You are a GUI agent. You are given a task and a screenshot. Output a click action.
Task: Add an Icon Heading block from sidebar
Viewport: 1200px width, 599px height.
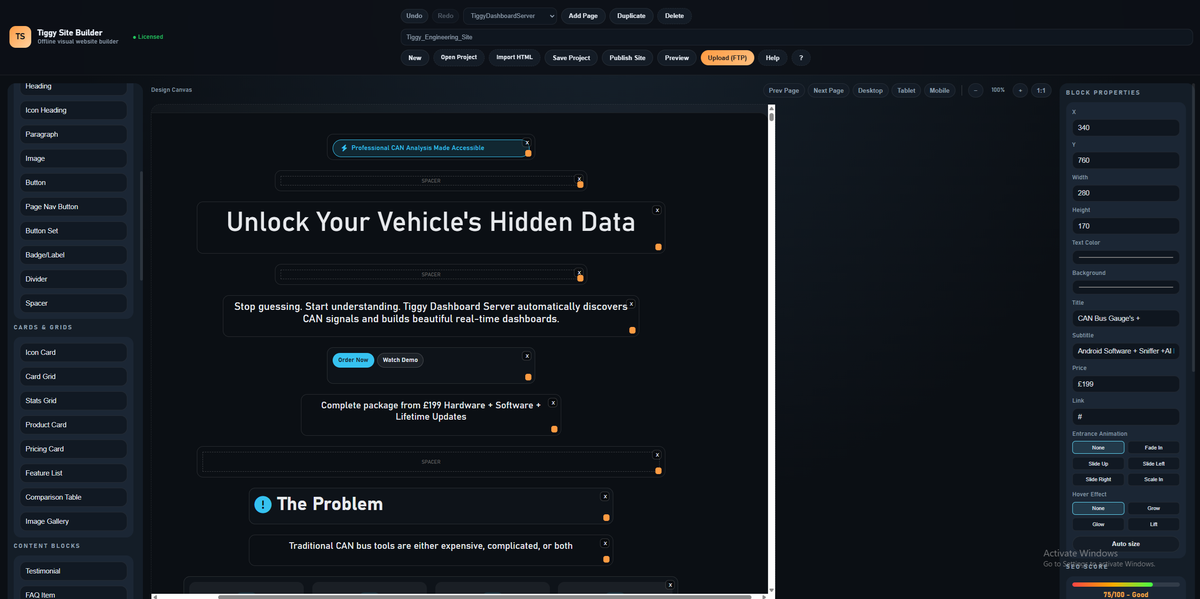tap(74, 110)
